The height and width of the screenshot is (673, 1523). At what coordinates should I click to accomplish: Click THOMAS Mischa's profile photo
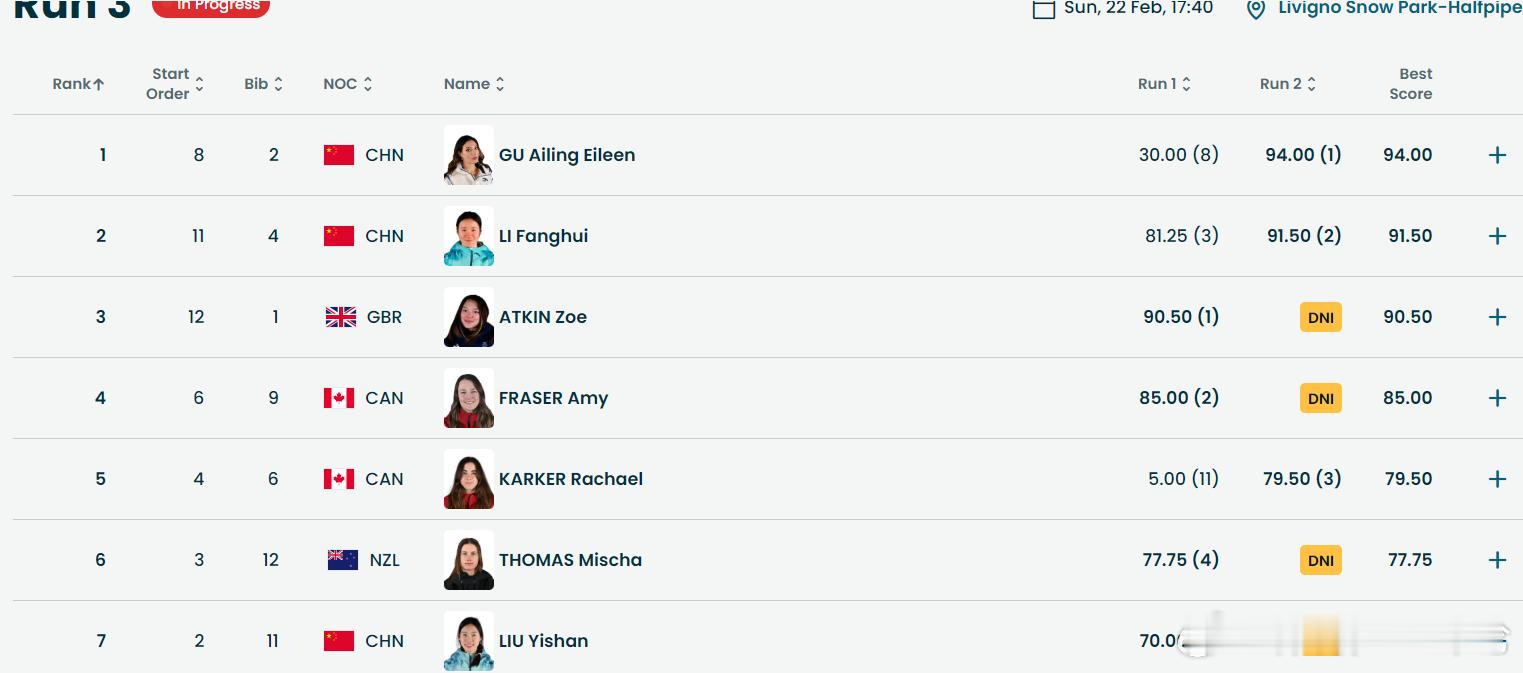coord(468,560)
